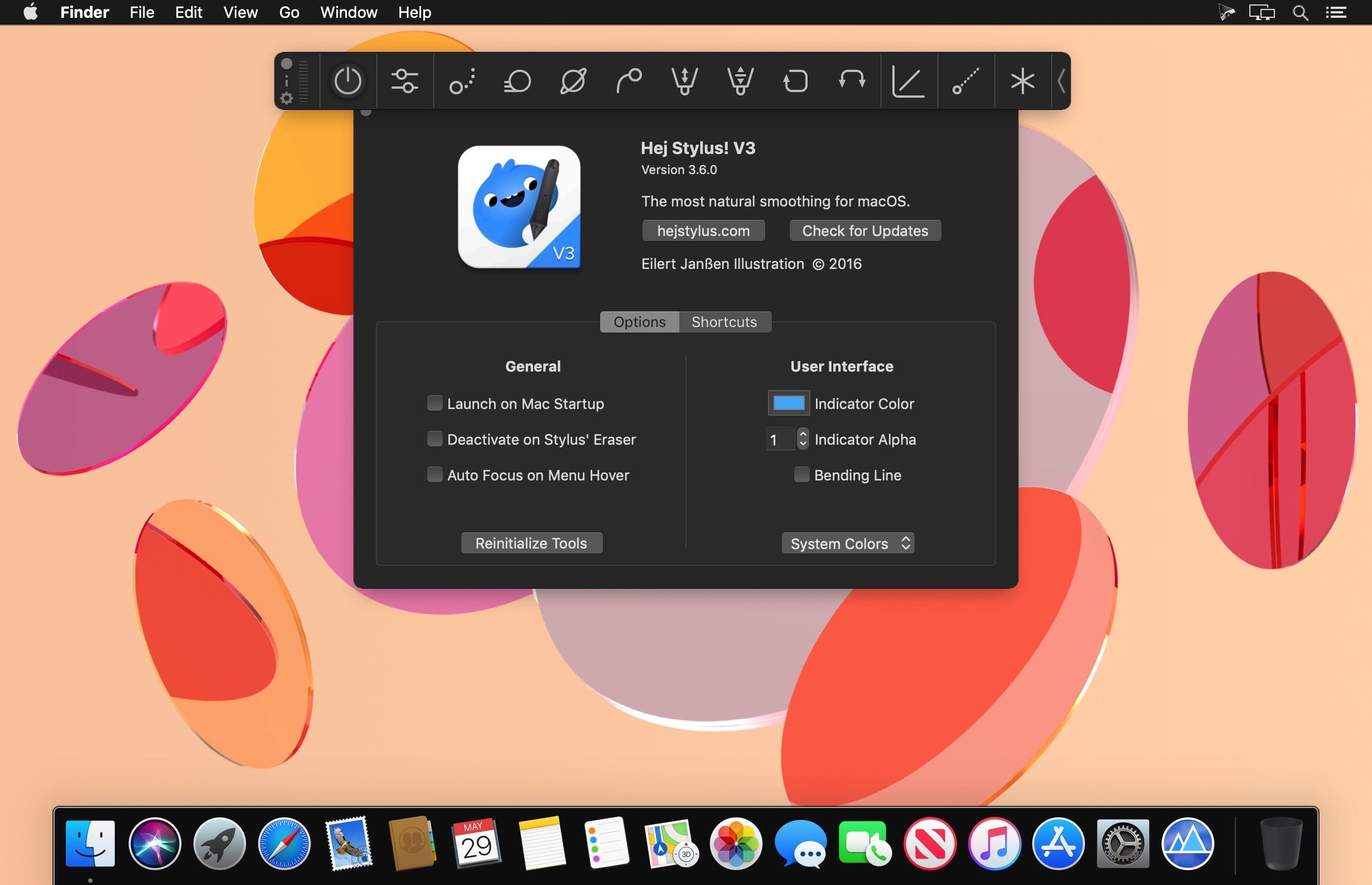Switch to the Shortcuts tab
The height and width of the screenshot is (885, 1372).
click(723, 322)
